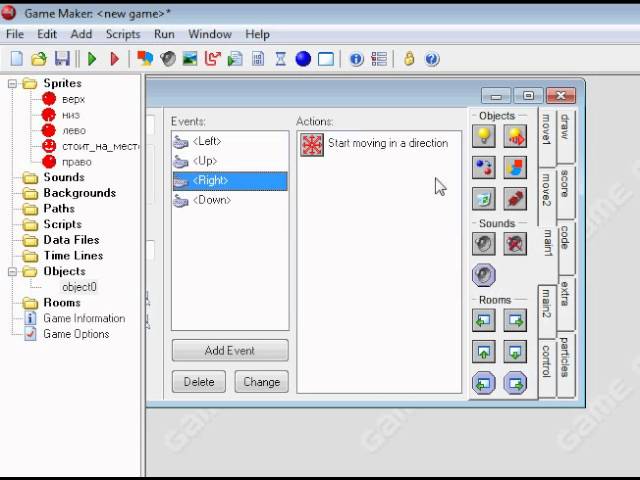Create a path from toolbar
This screenshot has width=640, height=480.
pos(213,59)
